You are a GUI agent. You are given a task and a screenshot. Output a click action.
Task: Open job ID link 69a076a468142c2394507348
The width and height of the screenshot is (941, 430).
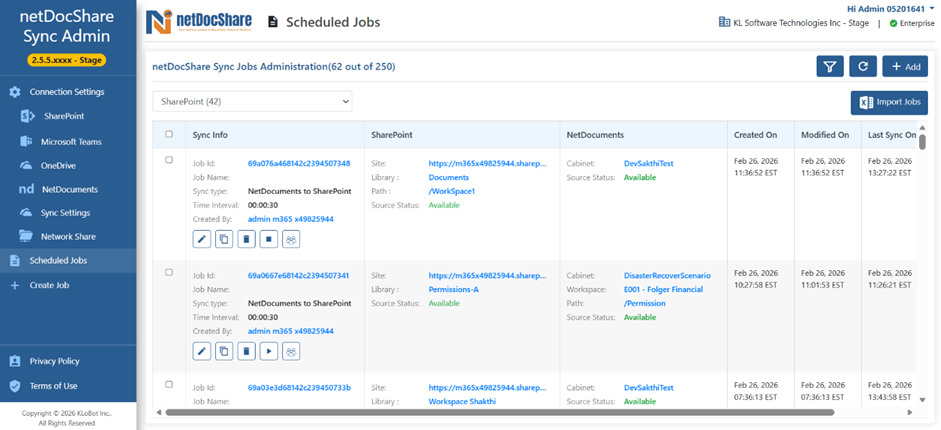(299, 163)
